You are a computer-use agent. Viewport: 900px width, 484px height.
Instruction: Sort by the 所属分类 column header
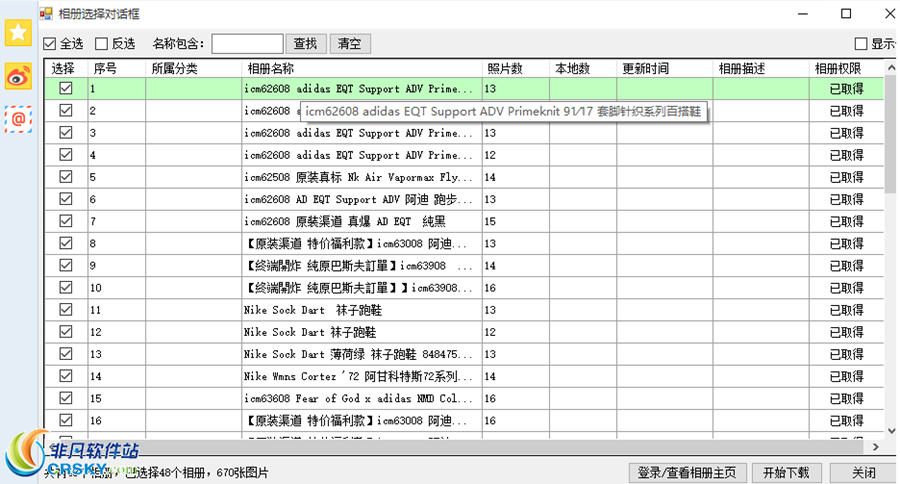point(193,68)
